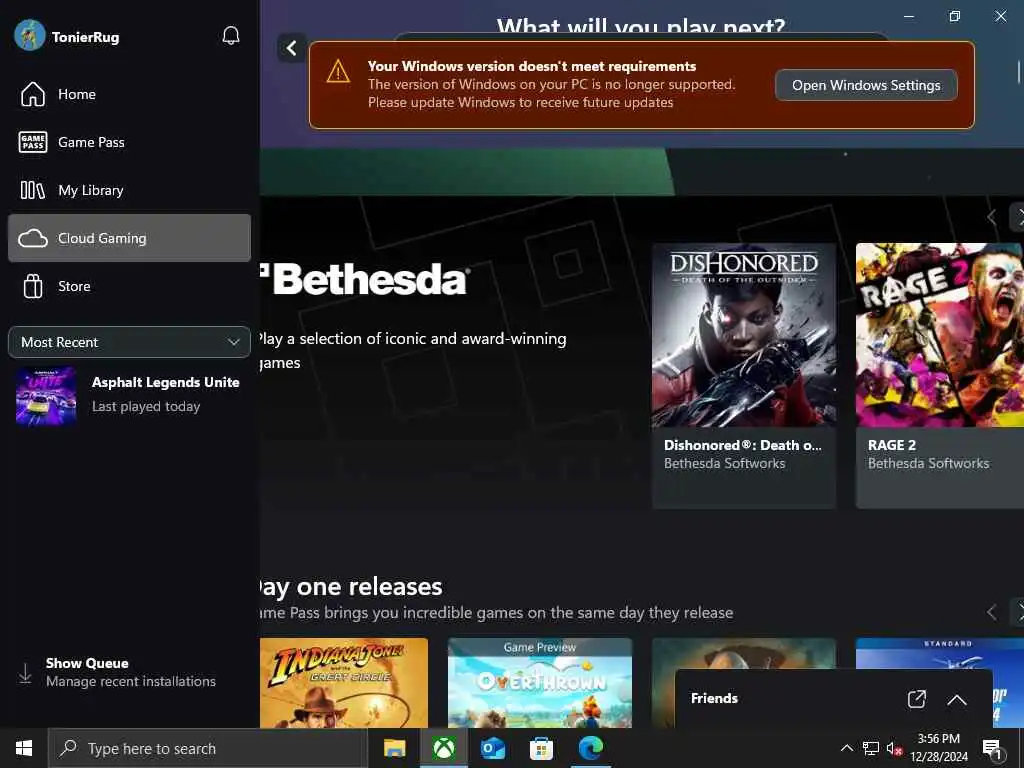Previous arrow in the Bethesda carousel
The width and height of the screenshot is (1024, 768).
pos(991,217)
